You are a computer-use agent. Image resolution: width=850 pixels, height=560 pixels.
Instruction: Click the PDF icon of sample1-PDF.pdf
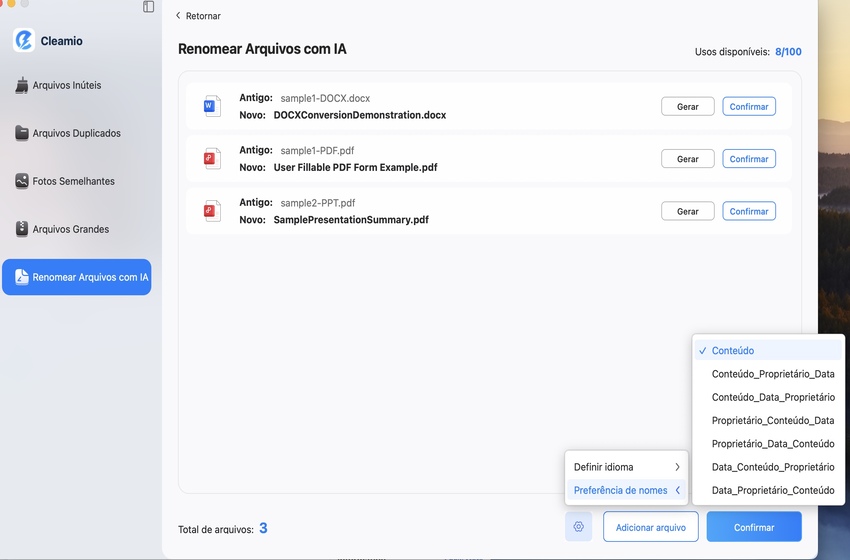click(x=211, y=158)
